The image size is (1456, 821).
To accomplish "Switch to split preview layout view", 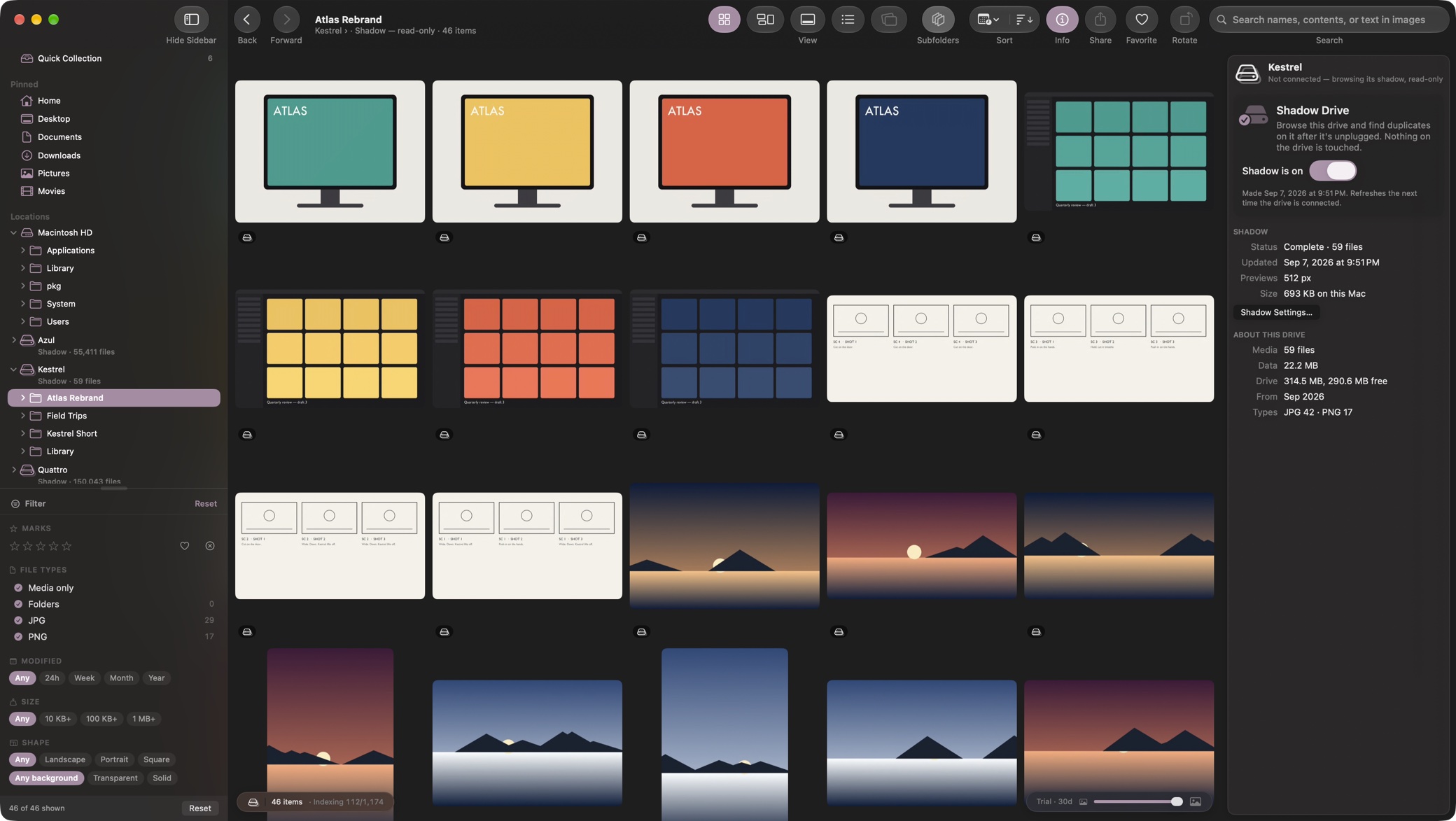I will [765, 20].
